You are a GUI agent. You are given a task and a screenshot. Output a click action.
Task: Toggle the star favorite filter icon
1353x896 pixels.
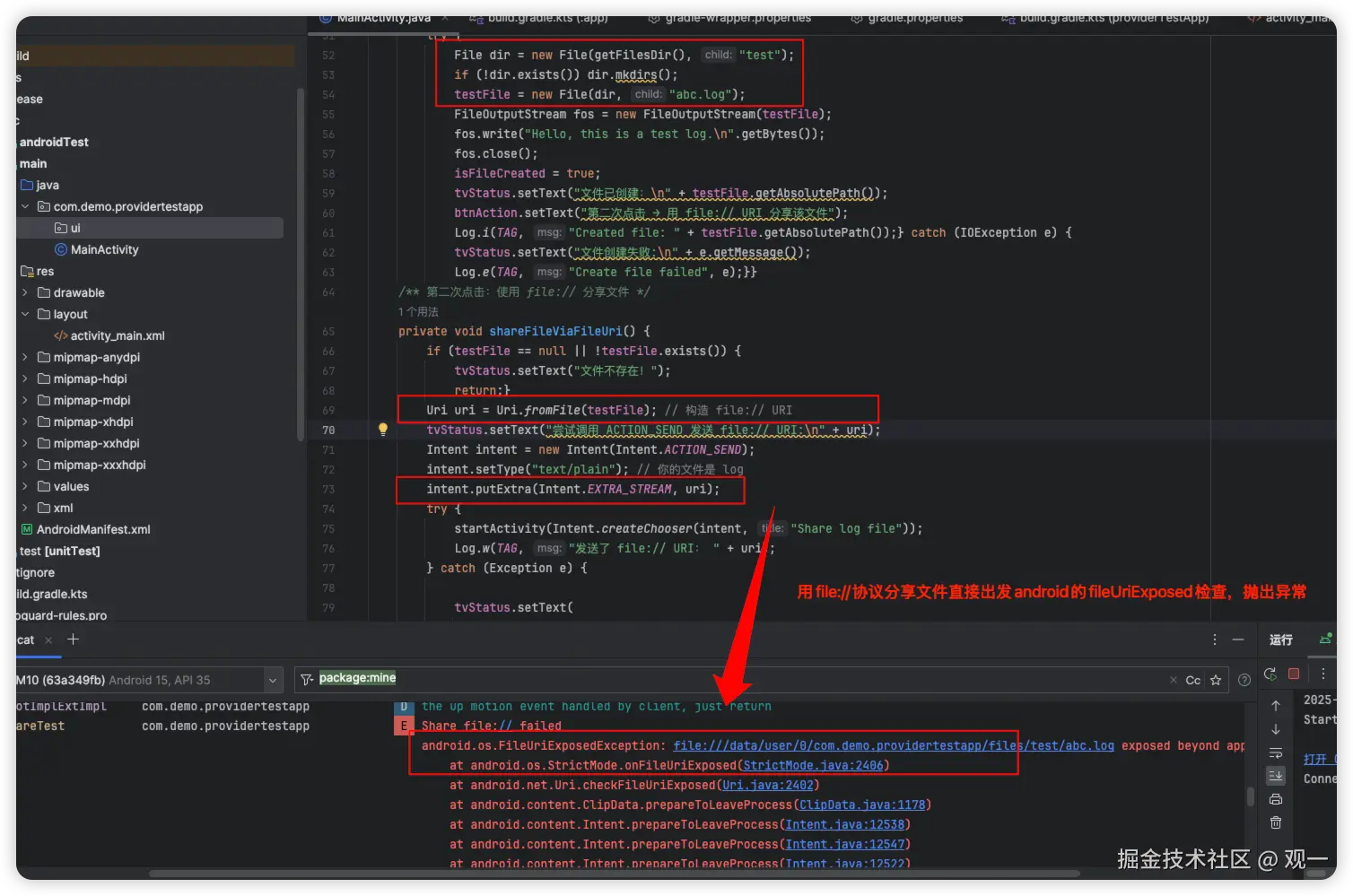pyautogui.click(x=1216, y=680)
